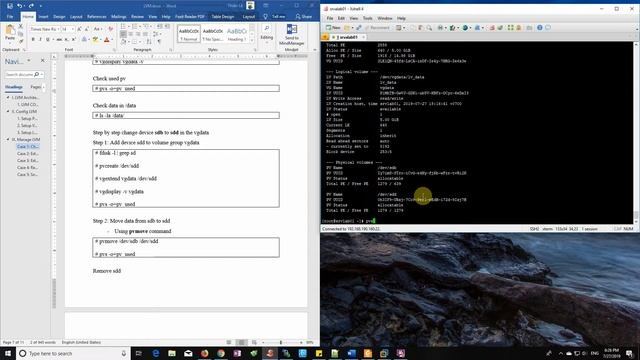This screenshot has height=360, width=640.
Task: Open the Insert ribbon tab
Action: (x=43, y=17)
